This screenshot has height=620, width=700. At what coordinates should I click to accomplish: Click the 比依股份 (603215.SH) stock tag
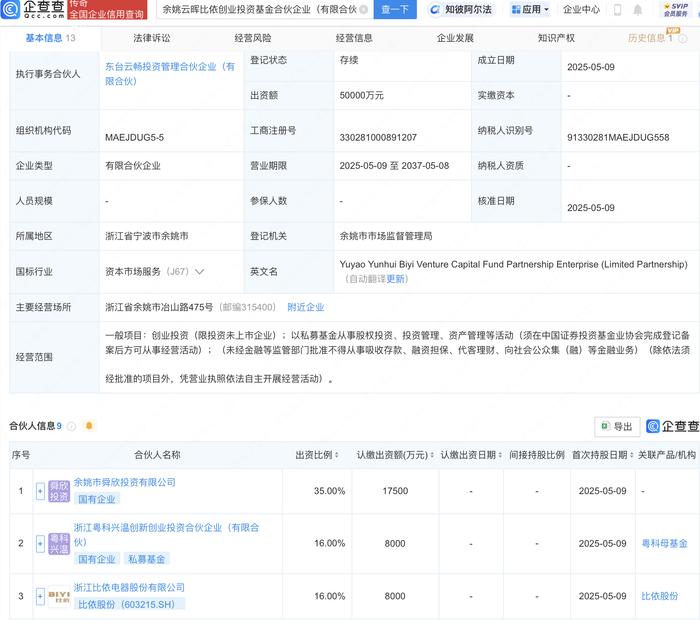click(127, 604)
